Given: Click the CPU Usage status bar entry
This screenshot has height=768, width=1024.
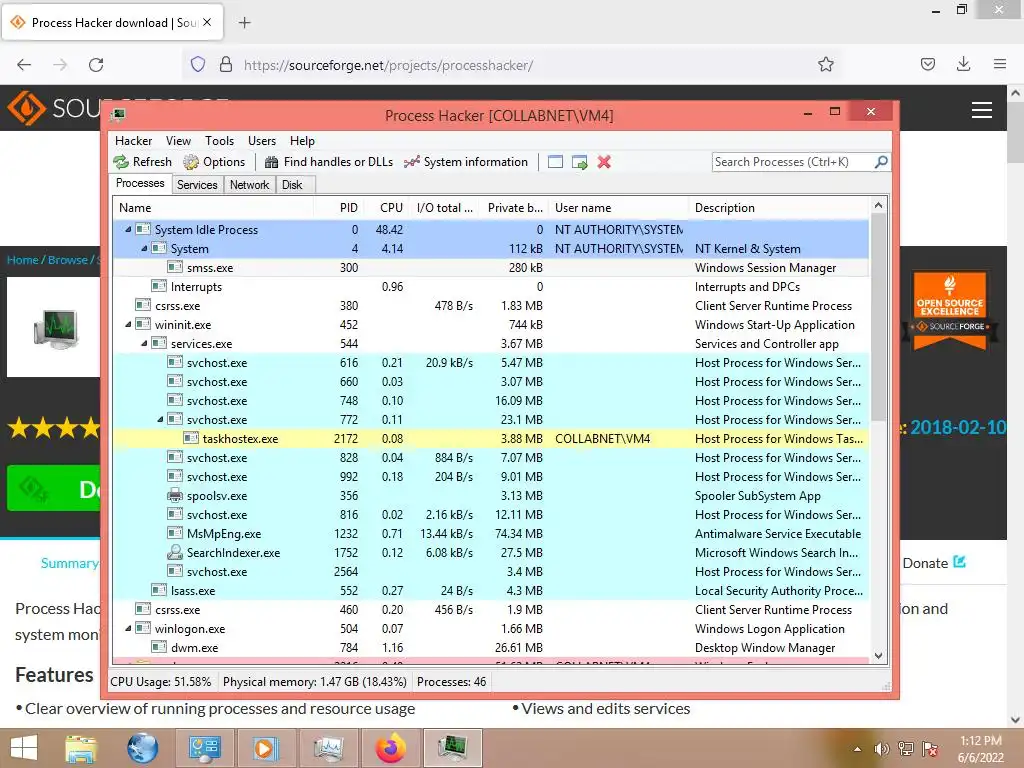Looking at the screenshot, I should click(x=161, y=682).
